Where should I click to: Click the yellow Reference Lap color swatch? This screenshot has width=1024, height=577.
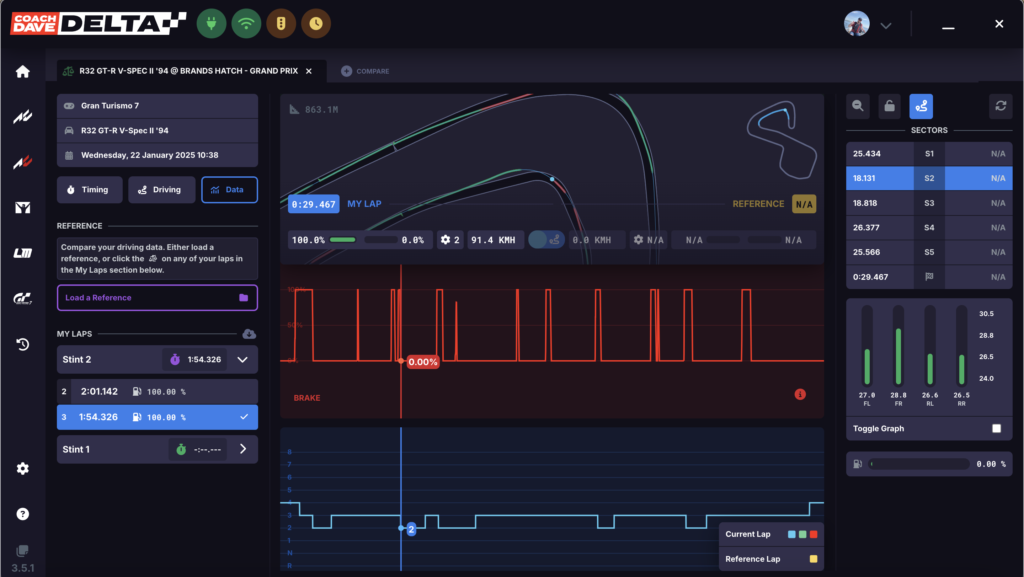coord(814,559)
